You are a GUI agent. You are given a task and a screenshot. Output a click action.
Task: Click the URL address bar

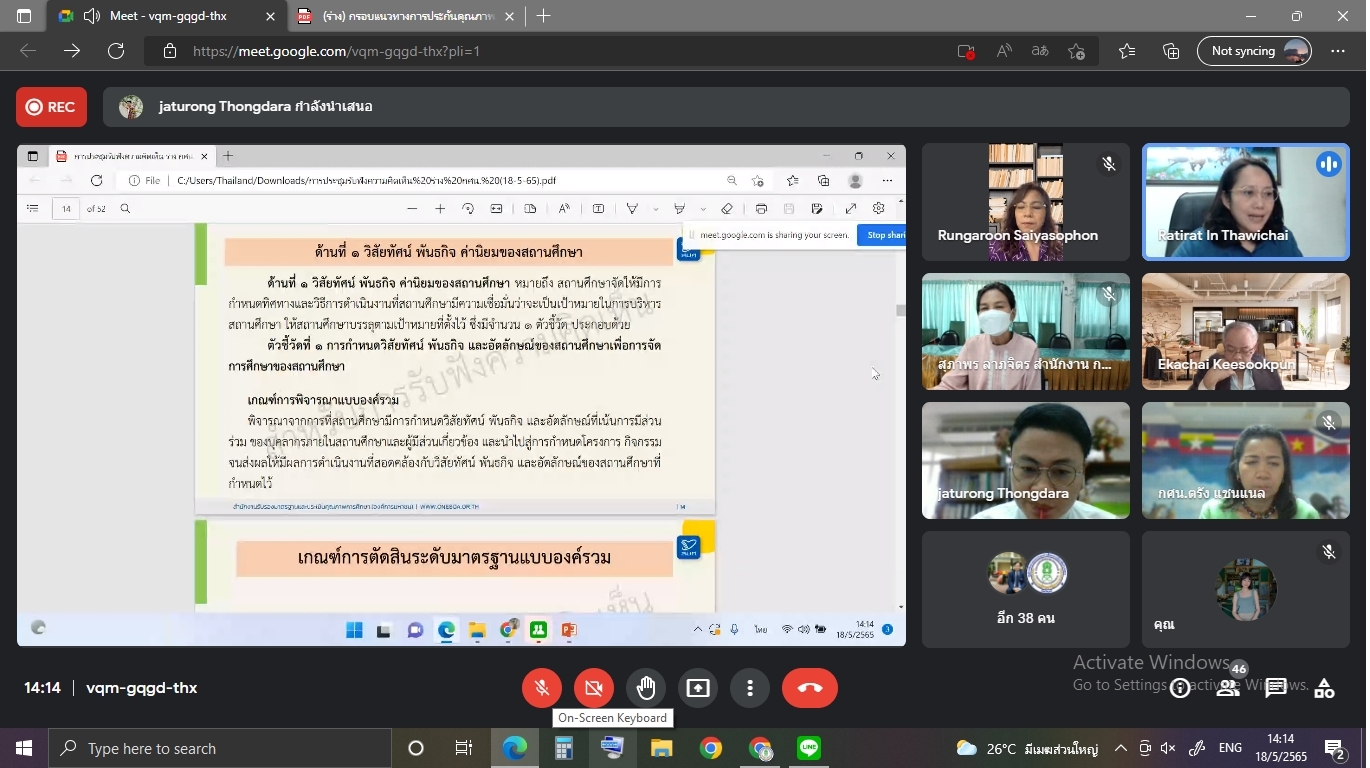click(x=560, y=51)
